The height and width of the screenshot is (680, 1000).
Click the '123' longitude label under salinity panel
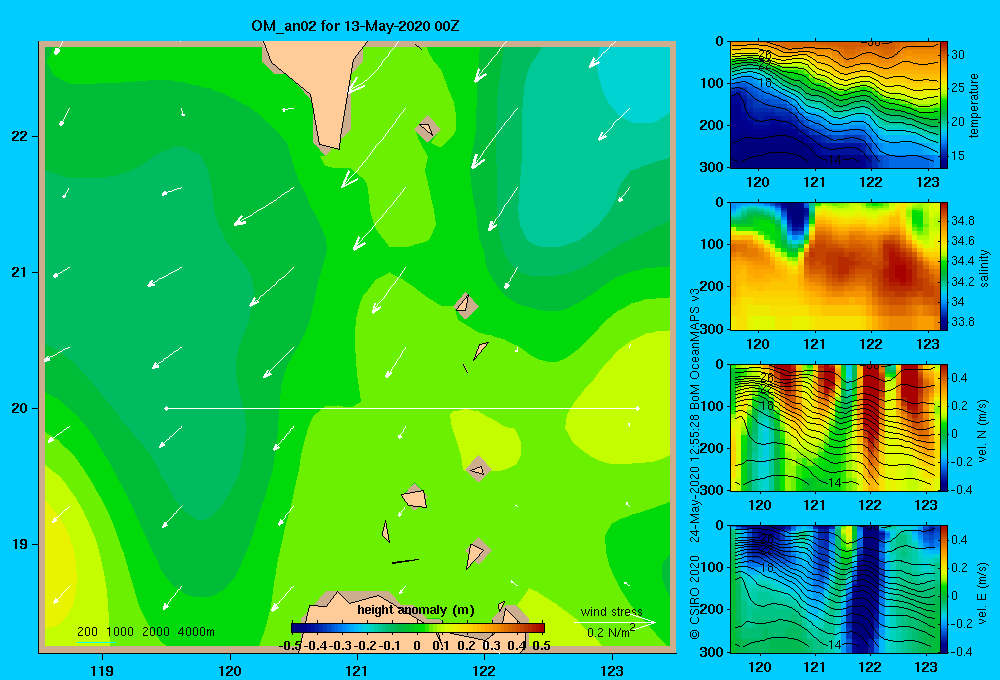coord(927,344)
